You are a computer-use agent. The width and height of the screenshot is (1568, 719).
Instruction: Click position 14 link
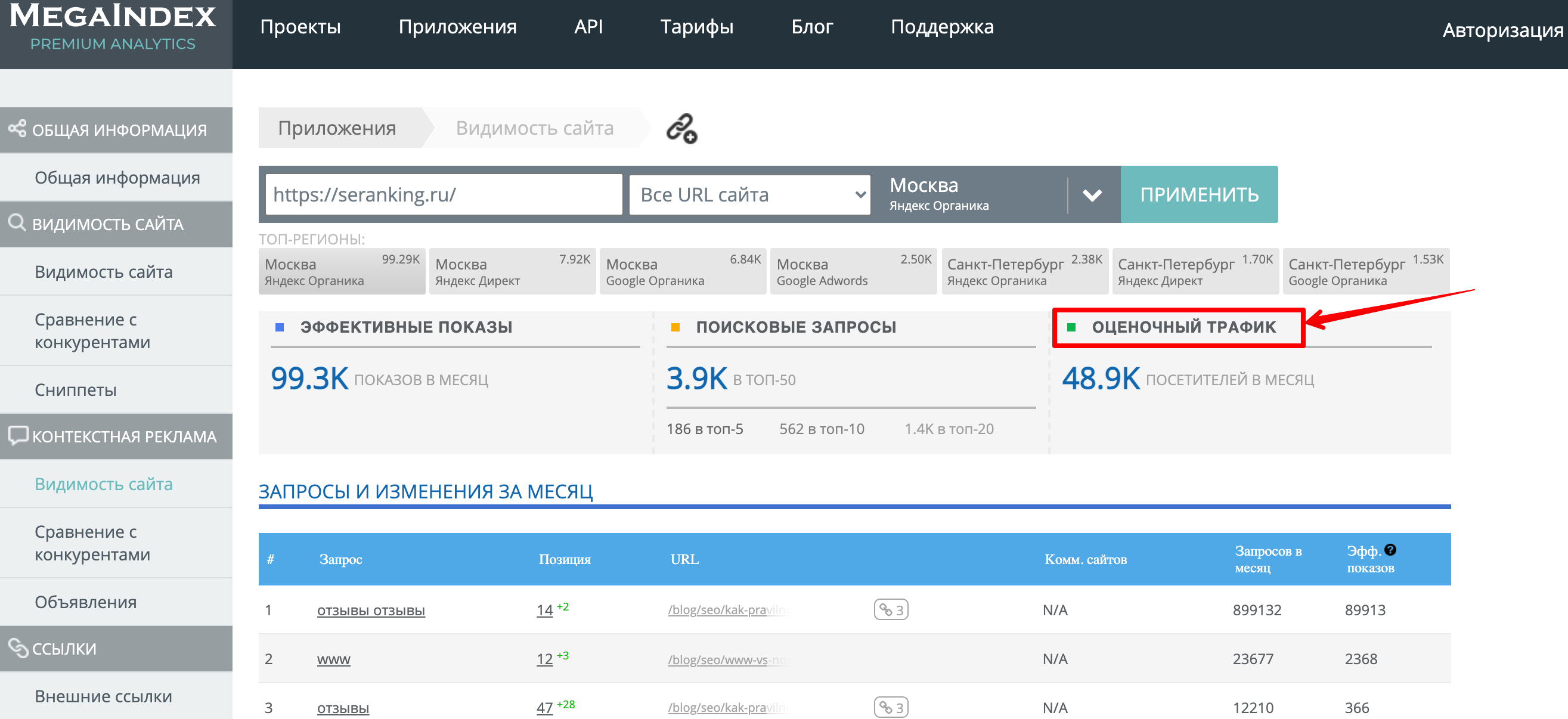tap(545, 610)
